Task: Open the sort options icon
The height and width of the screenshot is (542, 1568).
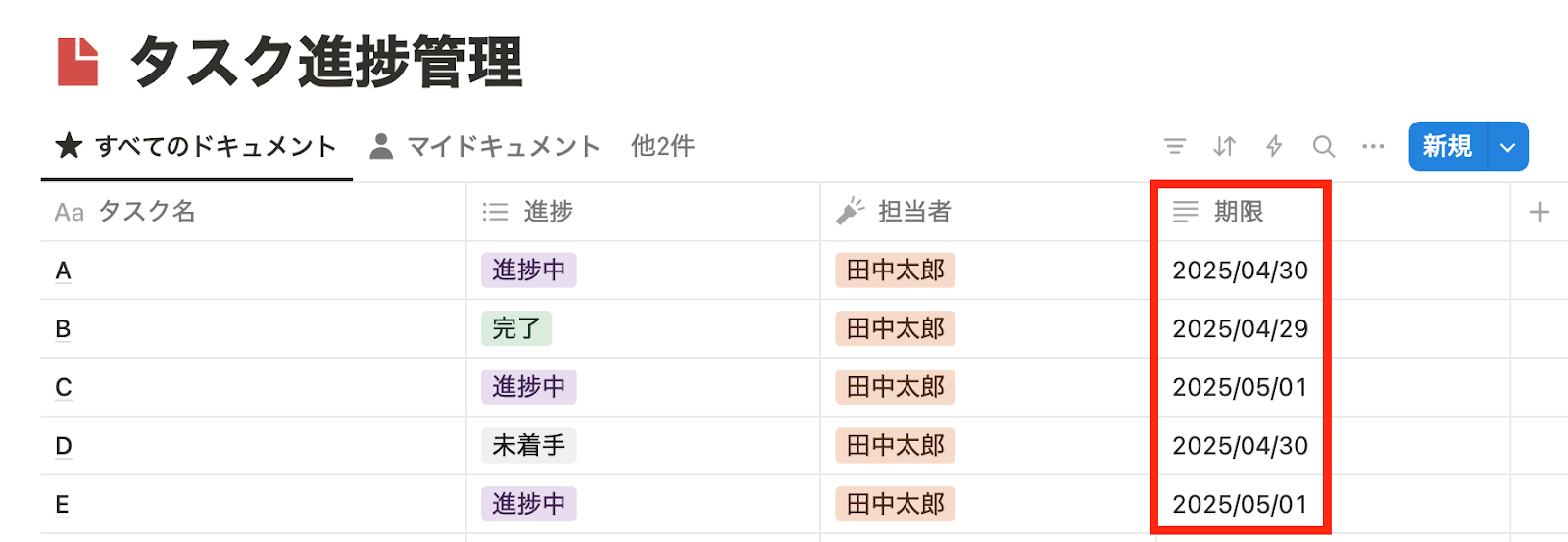Action: (1224, 147)
